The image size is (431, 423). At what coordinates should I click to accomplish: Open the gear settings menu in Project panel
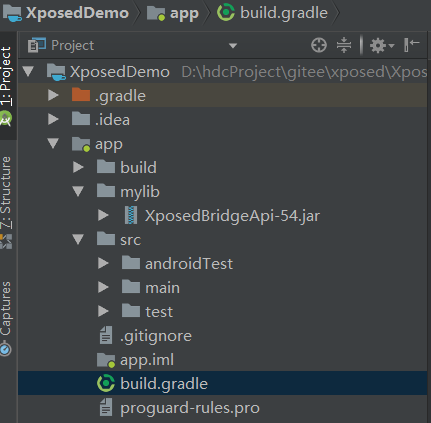coord(382,45)
